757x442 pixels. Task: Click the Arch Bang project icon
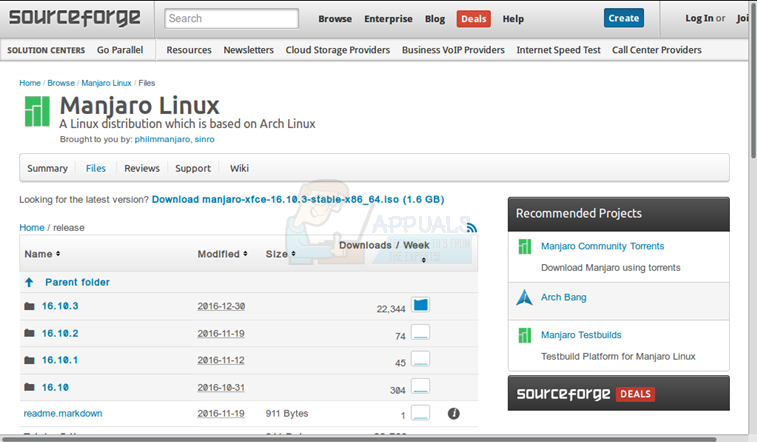[x=524, y=298]
